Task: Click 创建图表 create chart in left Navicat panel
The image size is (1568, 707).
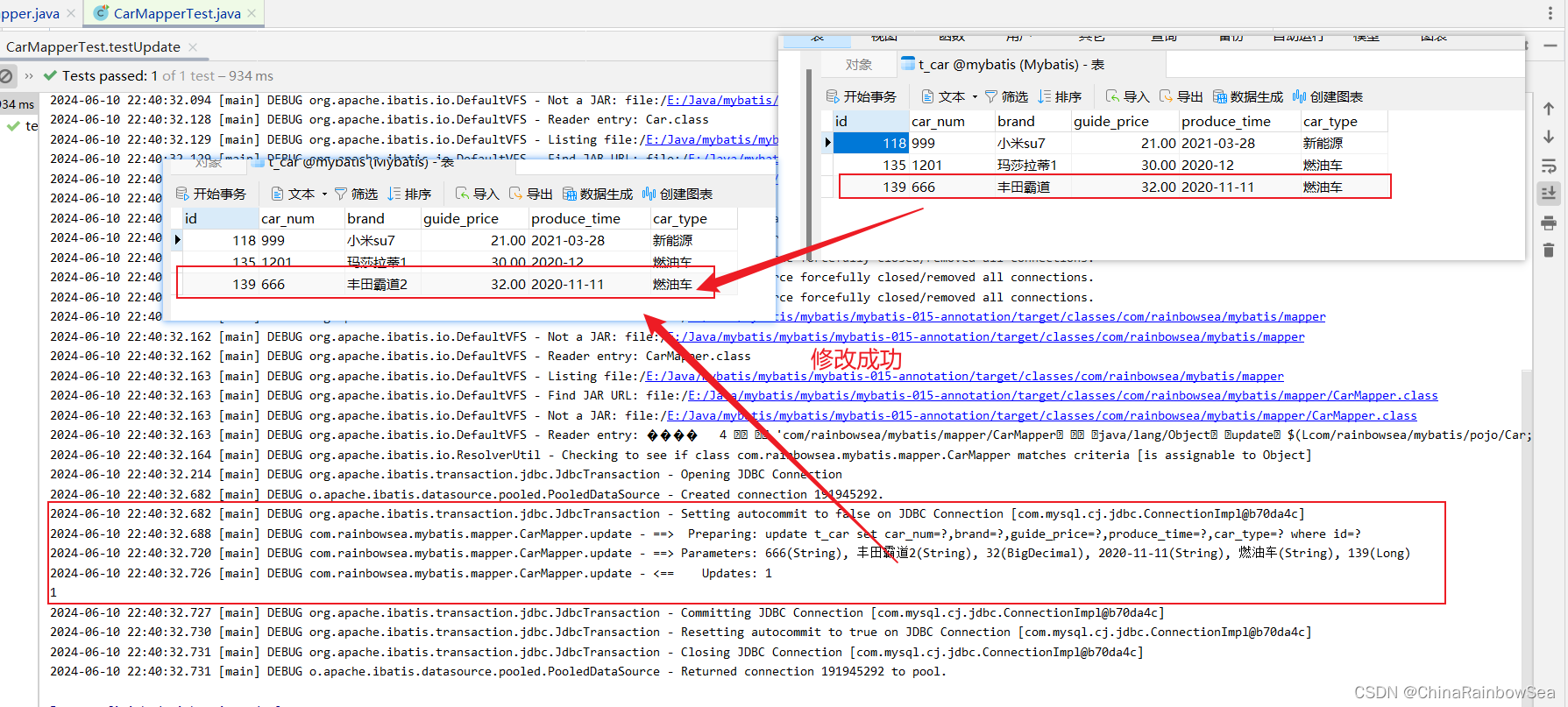Action: (x=678, y=194)
